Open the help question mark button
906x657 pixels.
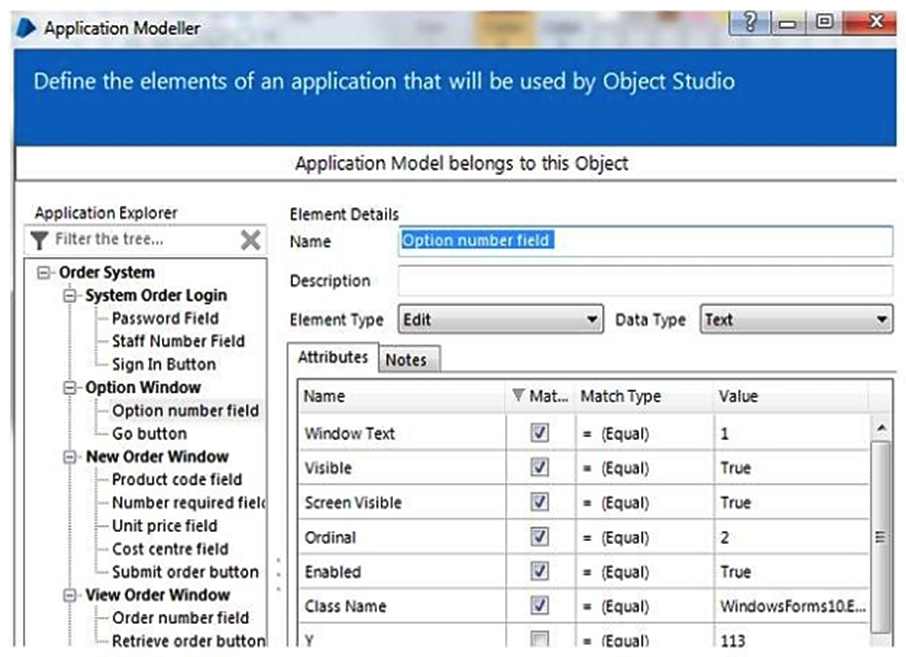pyautogui.click(x=749, y=22)
